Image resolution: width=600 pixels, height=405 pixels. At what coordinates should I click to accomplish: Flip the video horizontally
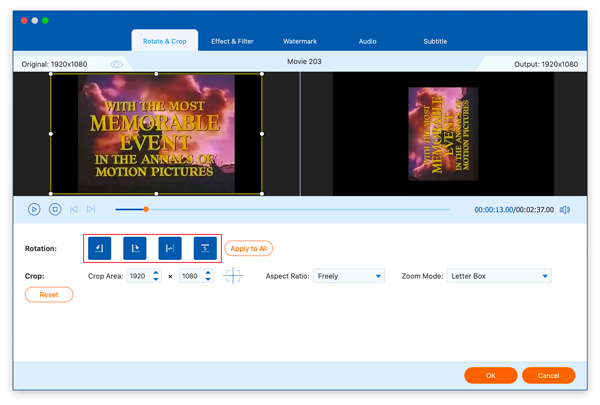pos(170,248)
